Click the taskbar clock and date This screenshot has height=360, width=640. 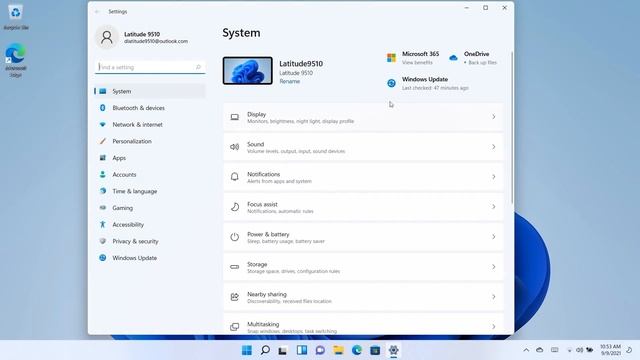tap(611, 350)
